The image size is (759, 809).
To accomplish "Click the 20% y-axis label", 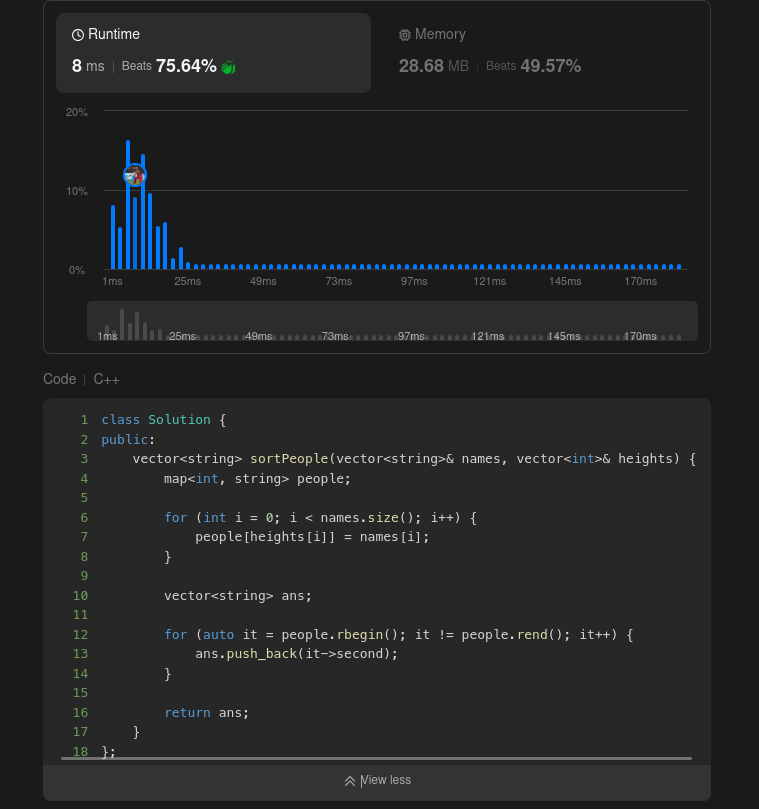I will pyautogui.click(x=77, y=112).
